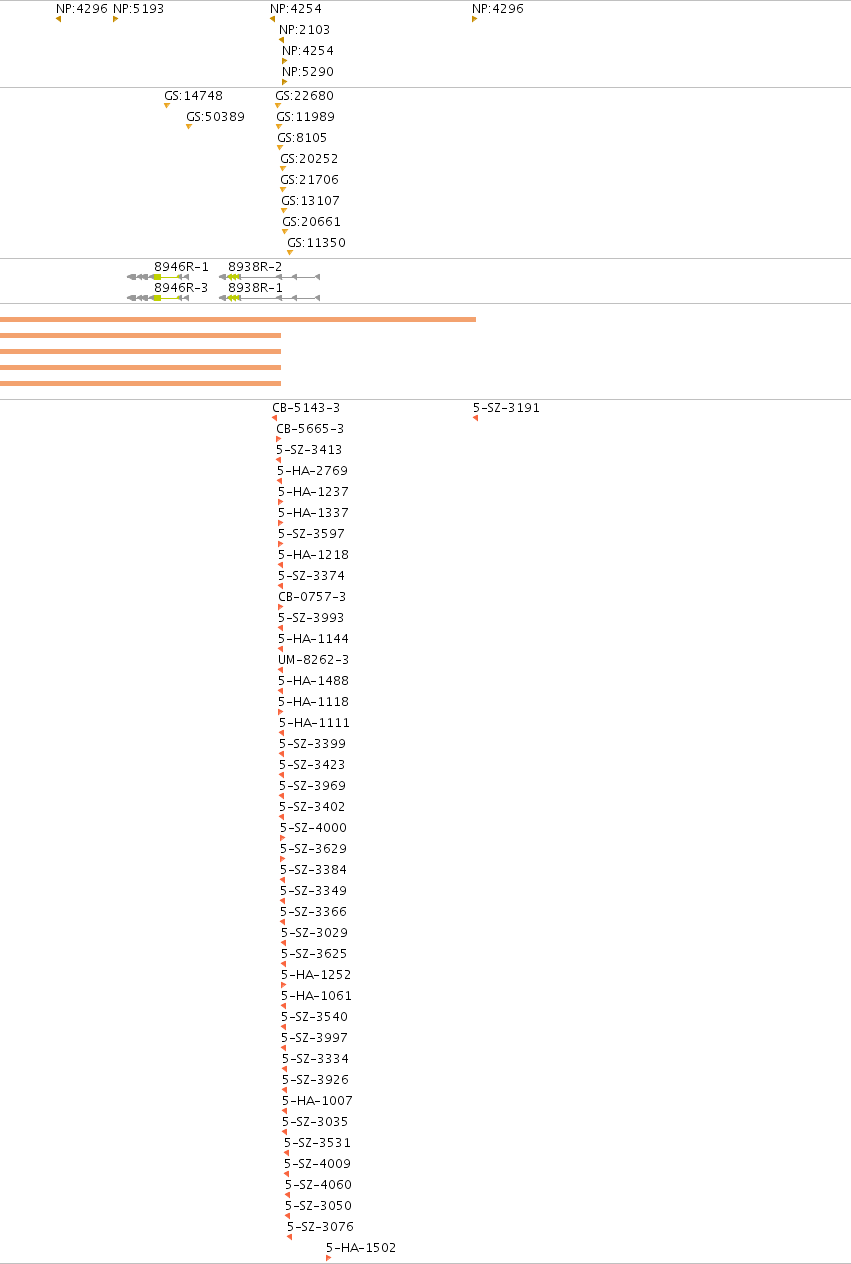The image size is (851, 1264).
Task: Click the 5-SZ-4060 label
Action: [x=318, y=1185]
